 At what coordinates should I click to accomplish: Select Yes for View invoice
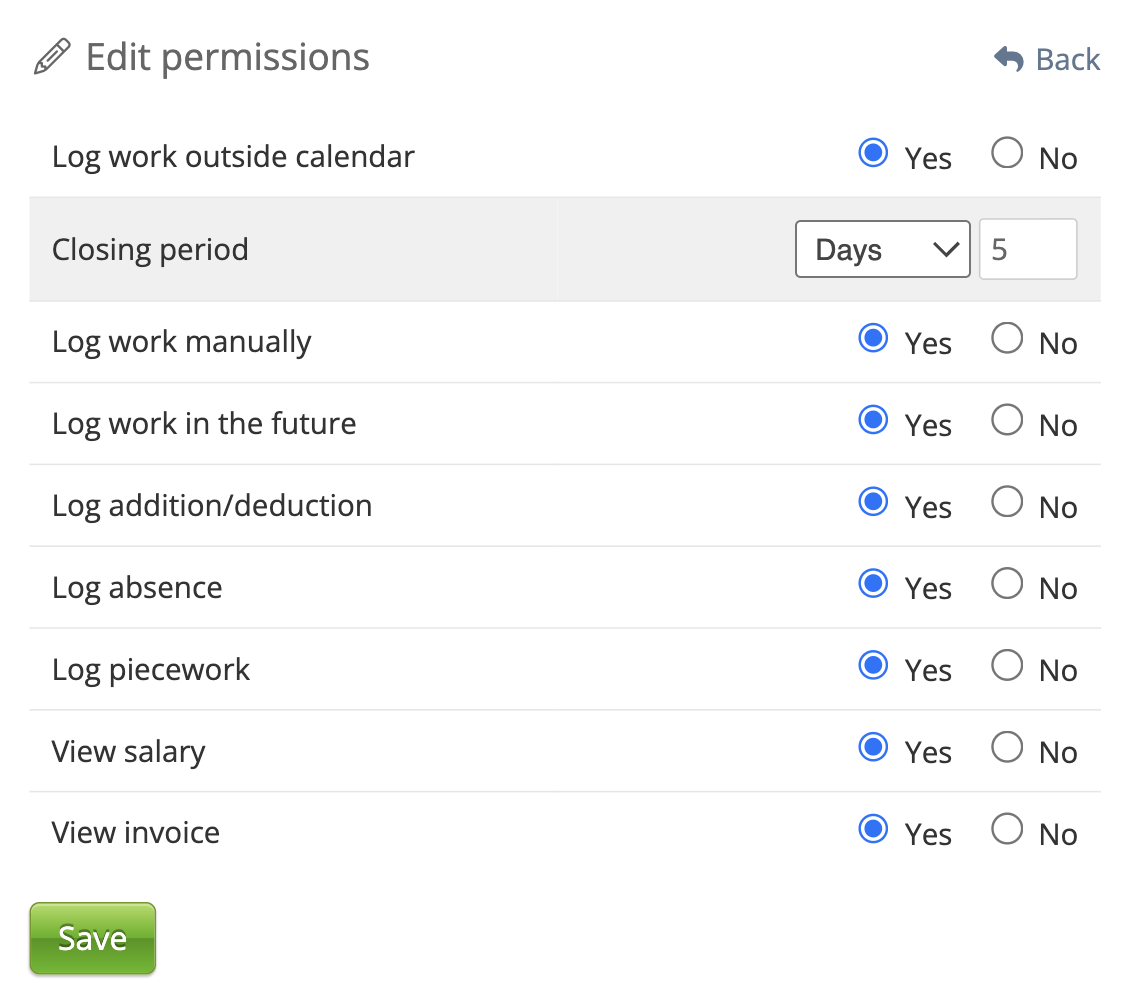[x=873, y=830]
